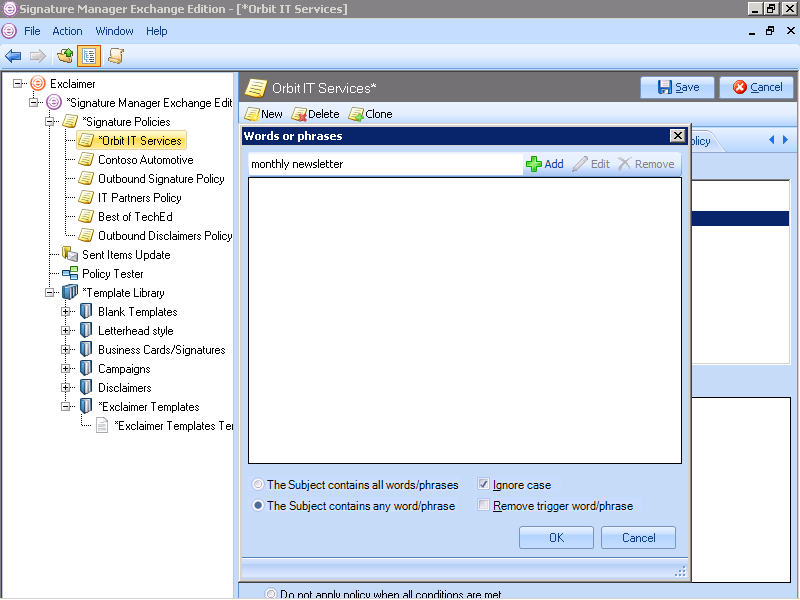Collapse Signature Manager Exchange Edition node
800x600 pixels.
(34, 103)
